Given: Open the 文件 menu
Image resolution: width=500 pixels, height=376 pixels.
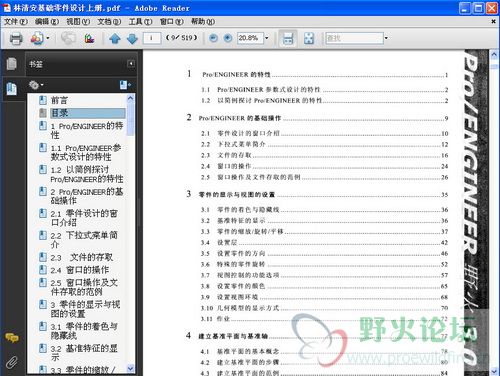Looking at the screenshot, I should pyautogui.click(x=15, y=22).
